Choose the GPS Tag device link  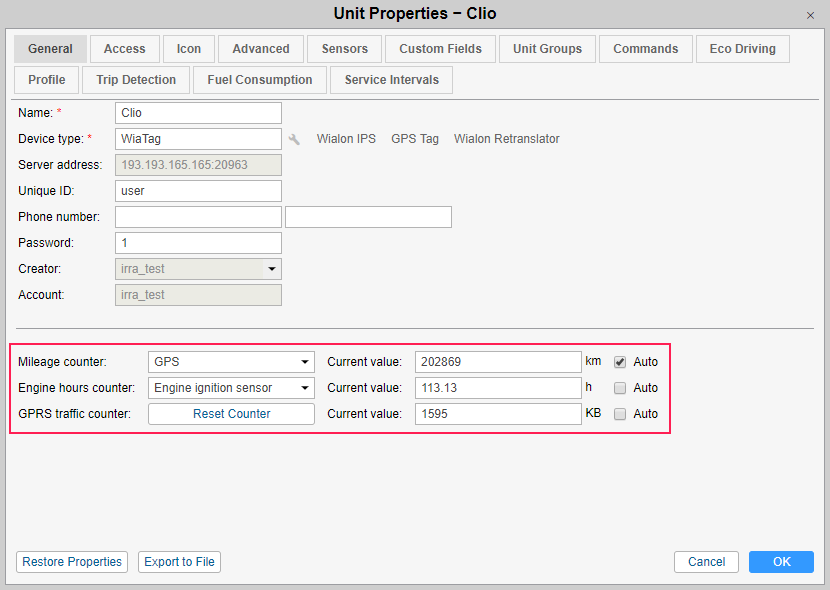(x=415, y=139)
